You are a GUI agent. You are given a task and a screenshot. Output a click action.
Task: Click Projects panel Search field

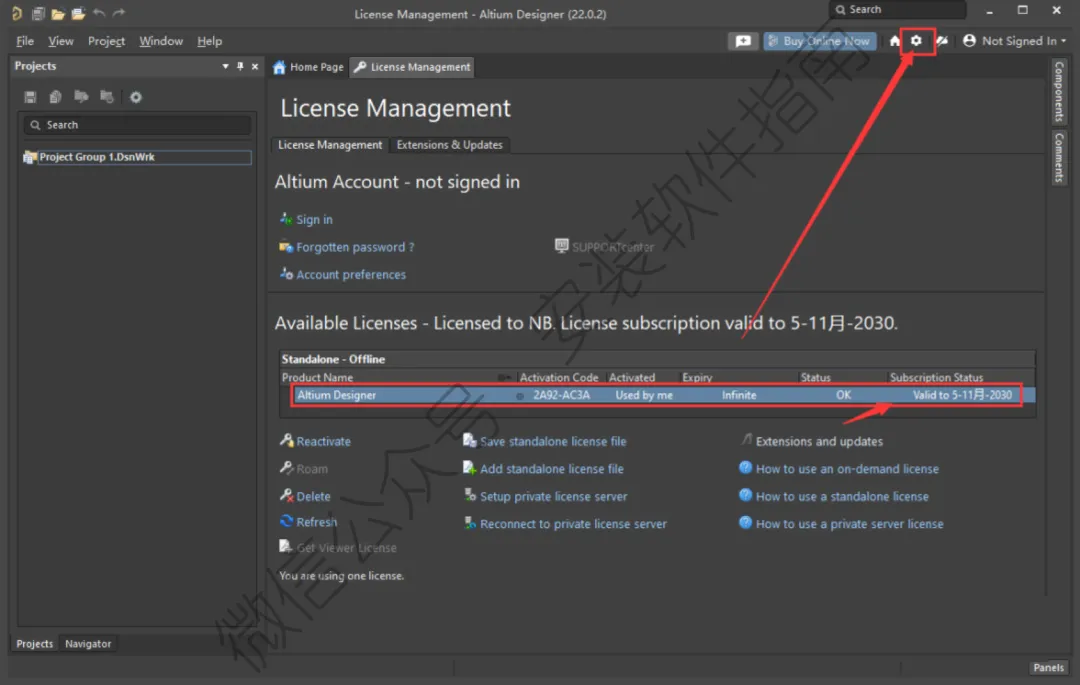click(x=137, y=125)
